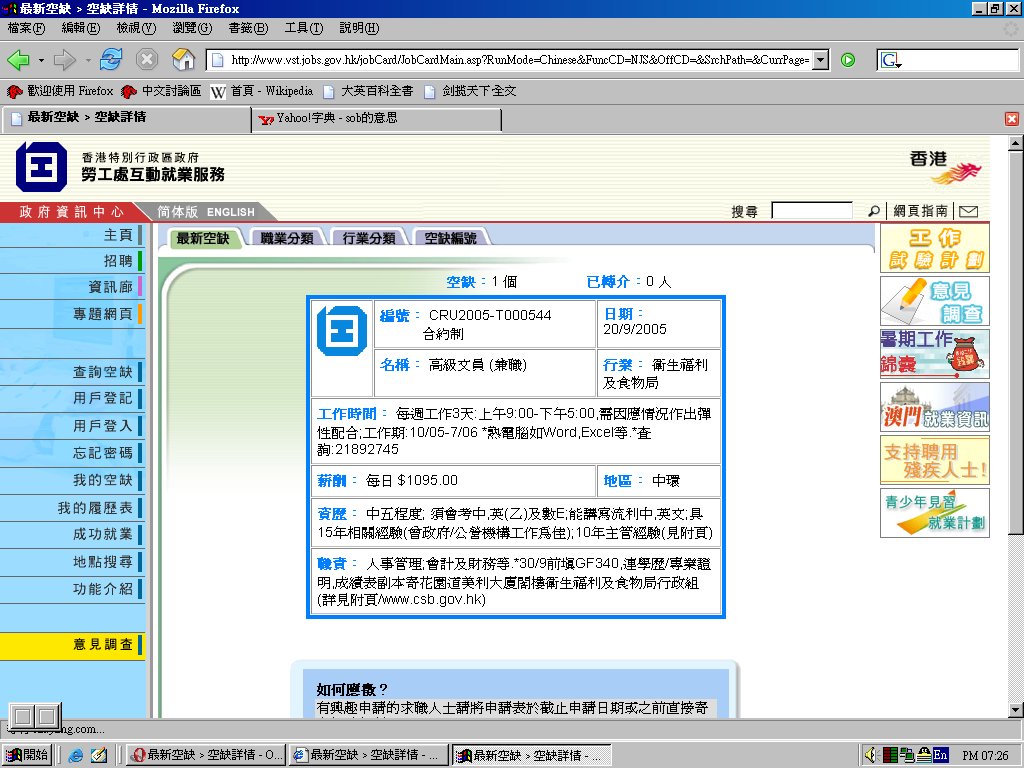Switch to the Yahoo!字典 browser tab
Viewport: 1024px width, 768px height.
375,118
